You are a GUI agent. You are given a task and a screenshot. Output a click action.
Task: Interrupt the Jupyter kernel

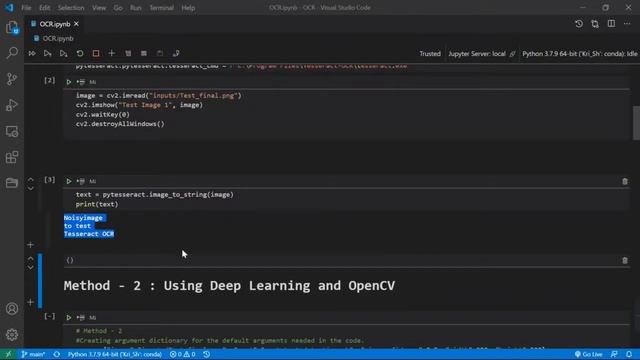(x=96, y=53)
